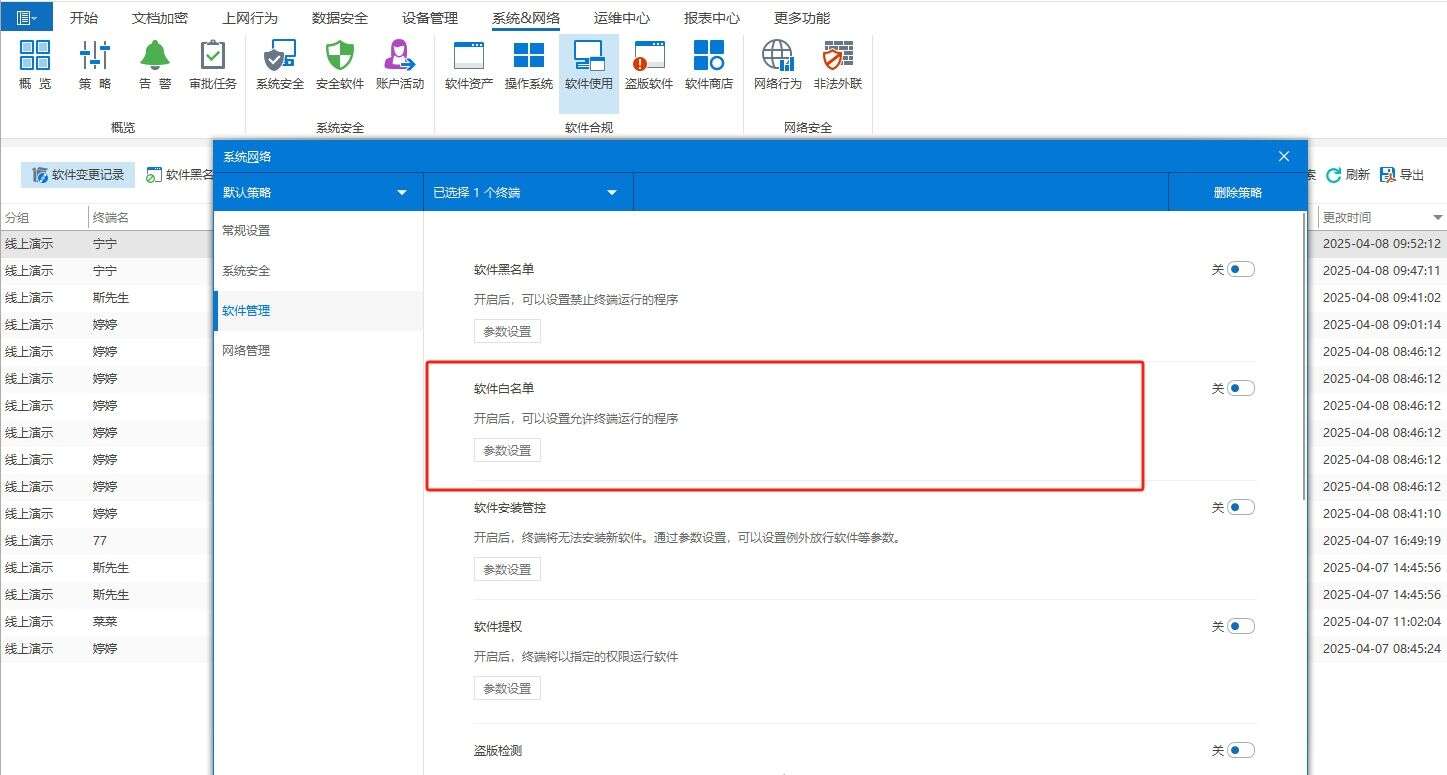Screen dimensions: 1447x775
Task: Click the 软件使用 icon
Action: [588, 63]
